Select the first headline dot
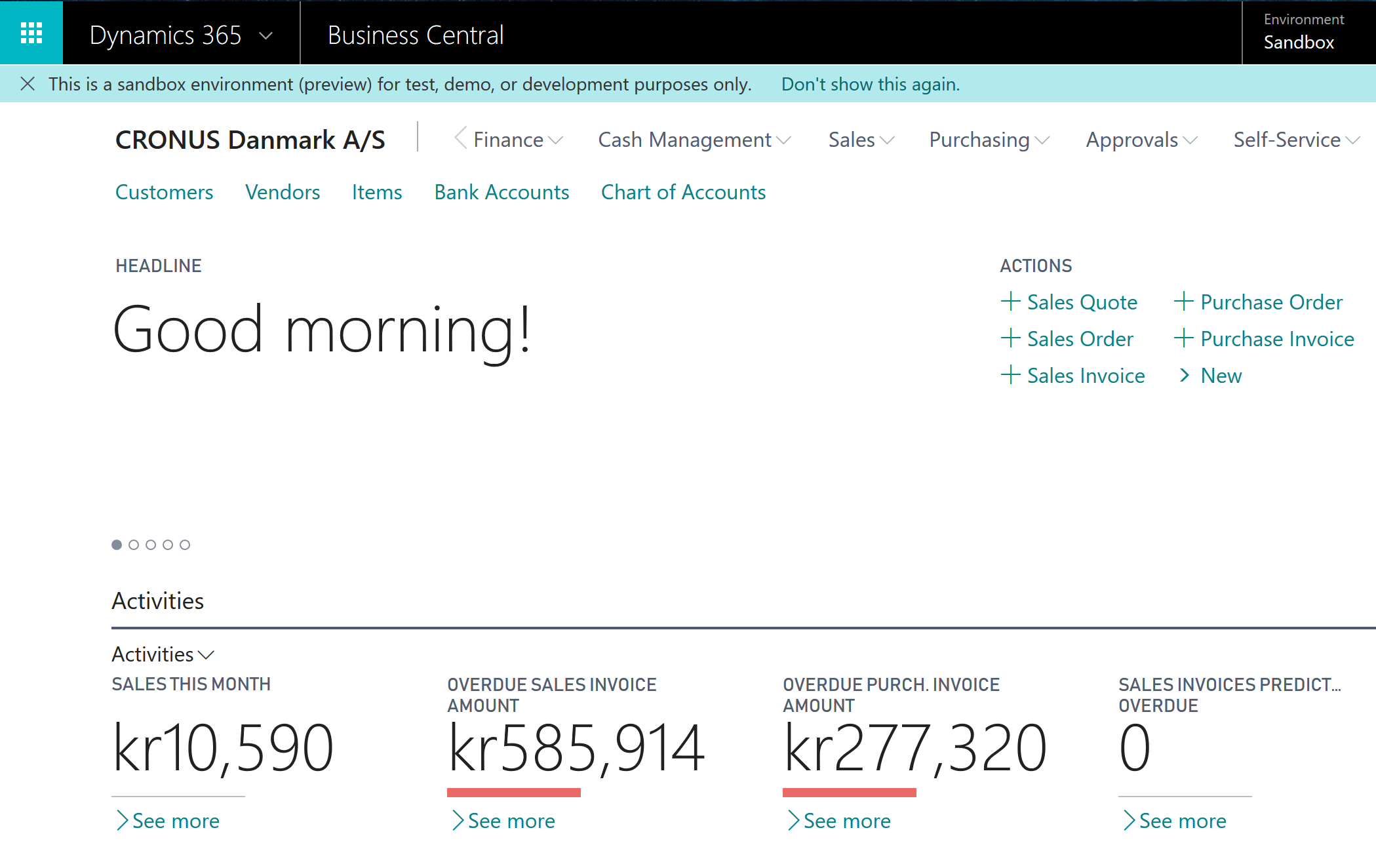 pyautogui.click(x=117, y=545)
